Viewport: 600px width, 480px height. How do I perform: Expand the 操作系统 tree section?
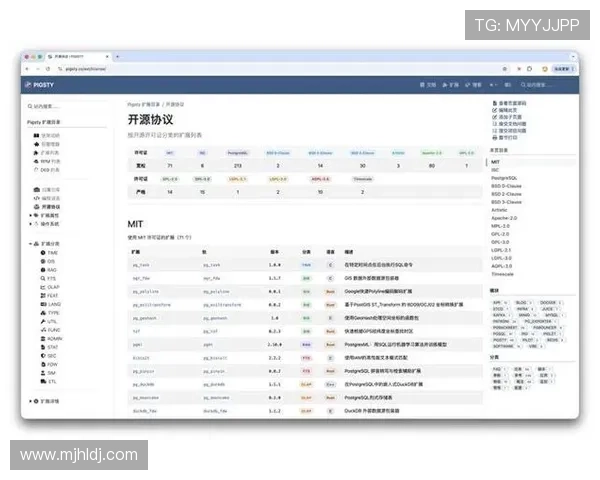pos(31,224)
